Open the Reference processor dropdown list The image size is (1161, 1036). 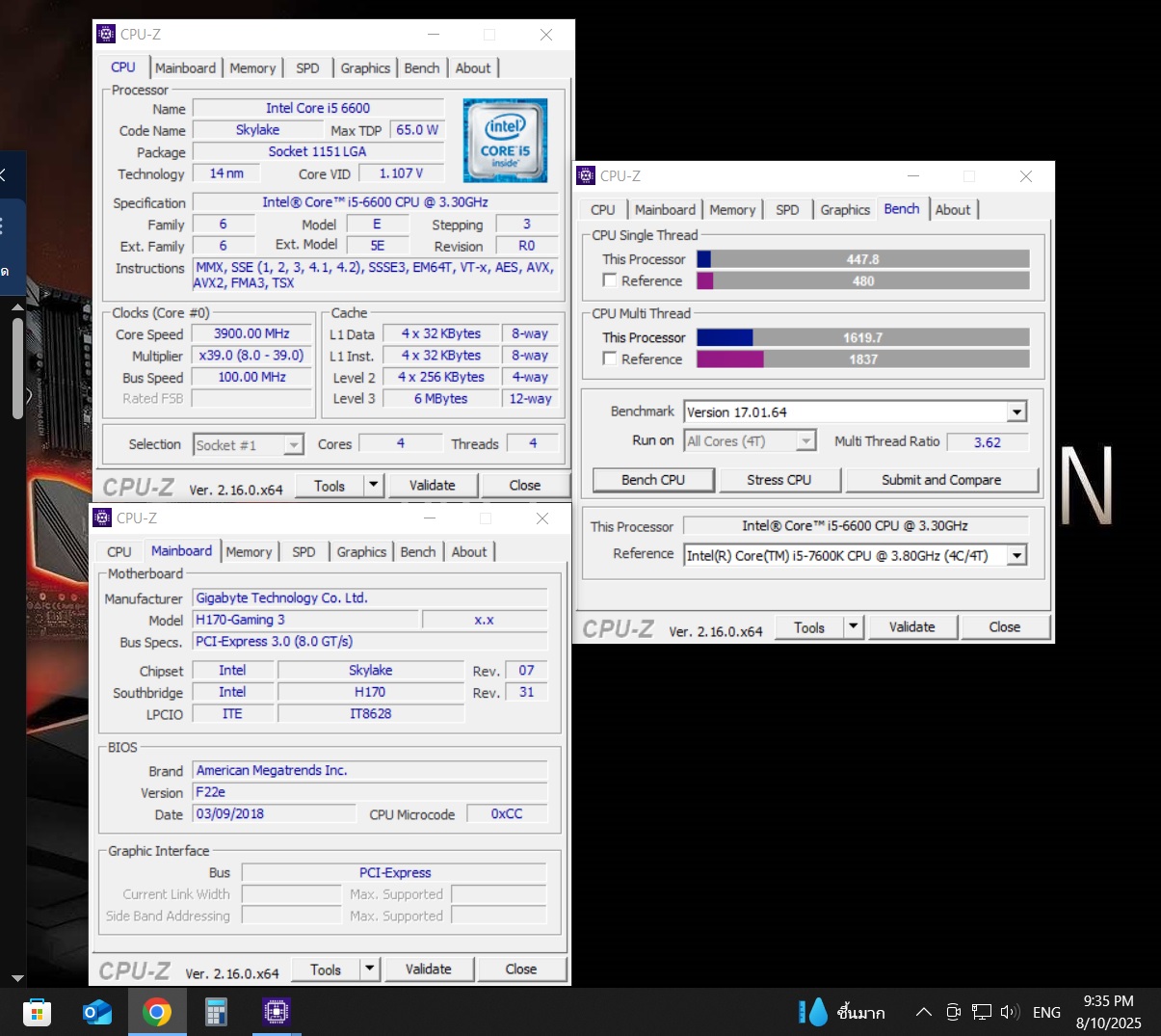1016,556
